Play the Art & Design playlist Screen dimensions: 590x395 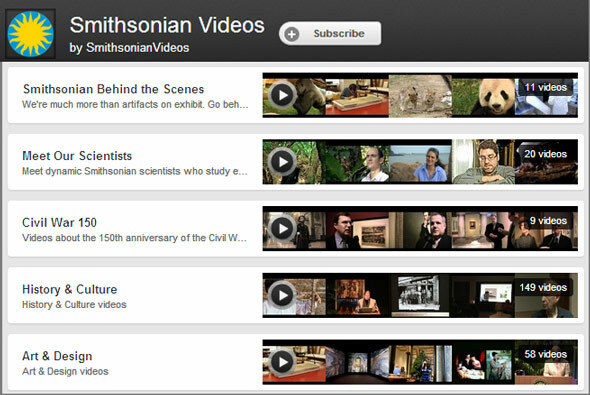pyautogui.click(x=282, y=362)
